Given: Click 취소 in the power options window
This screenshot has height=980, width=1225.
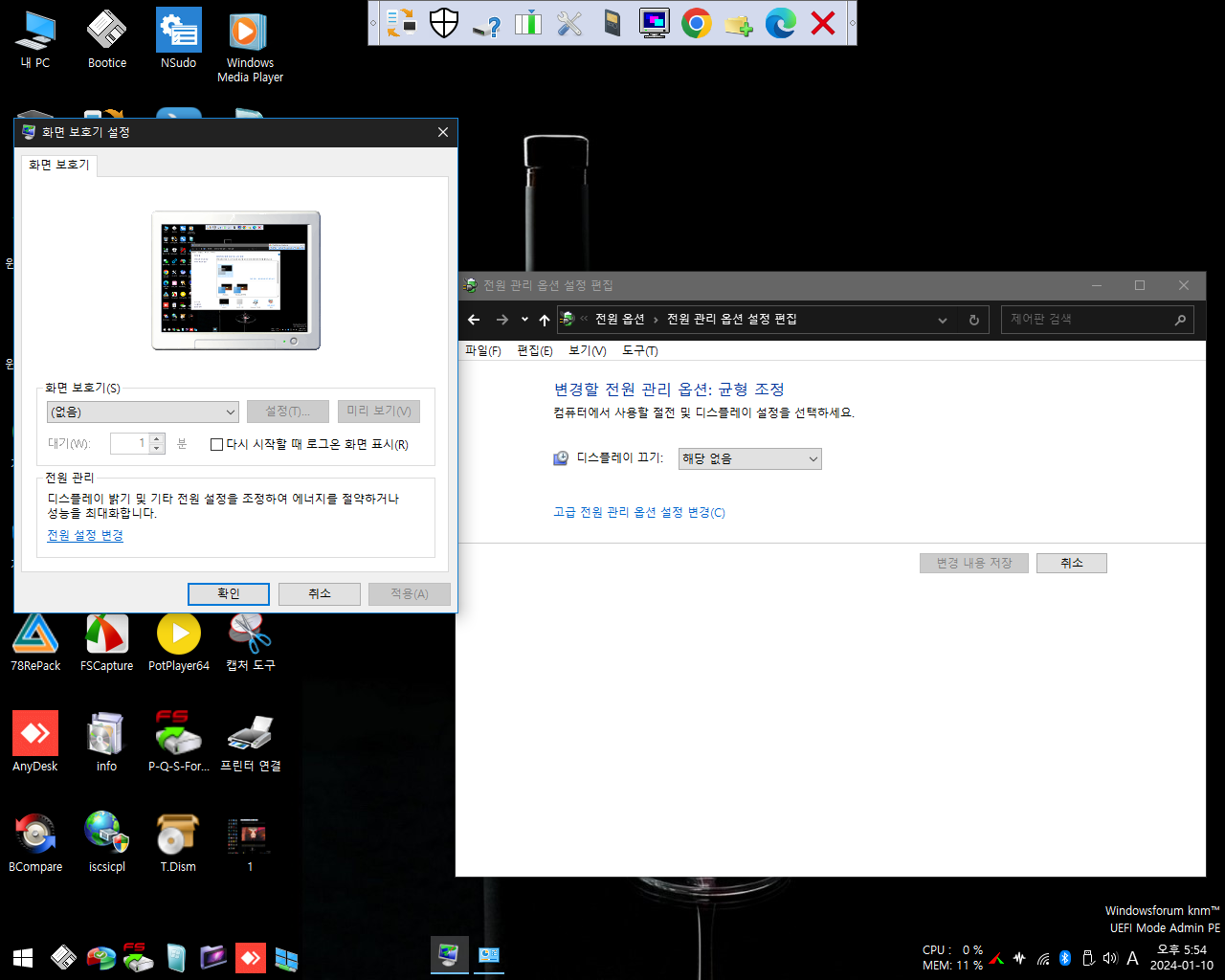Looking at the screenshot, I should (x=1071, y=563).
